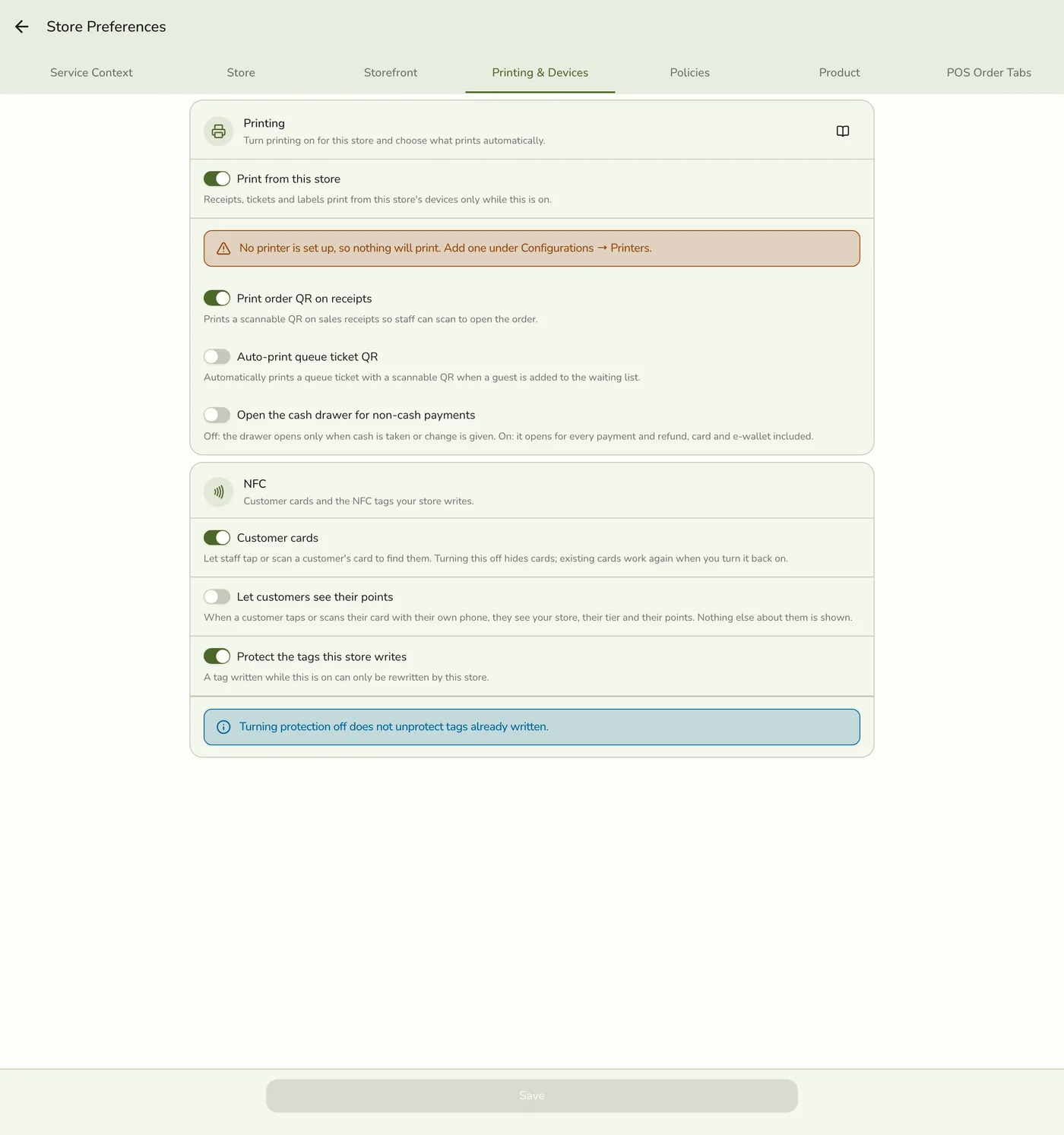Toggle off Customer cards

[x=217, y=538]
